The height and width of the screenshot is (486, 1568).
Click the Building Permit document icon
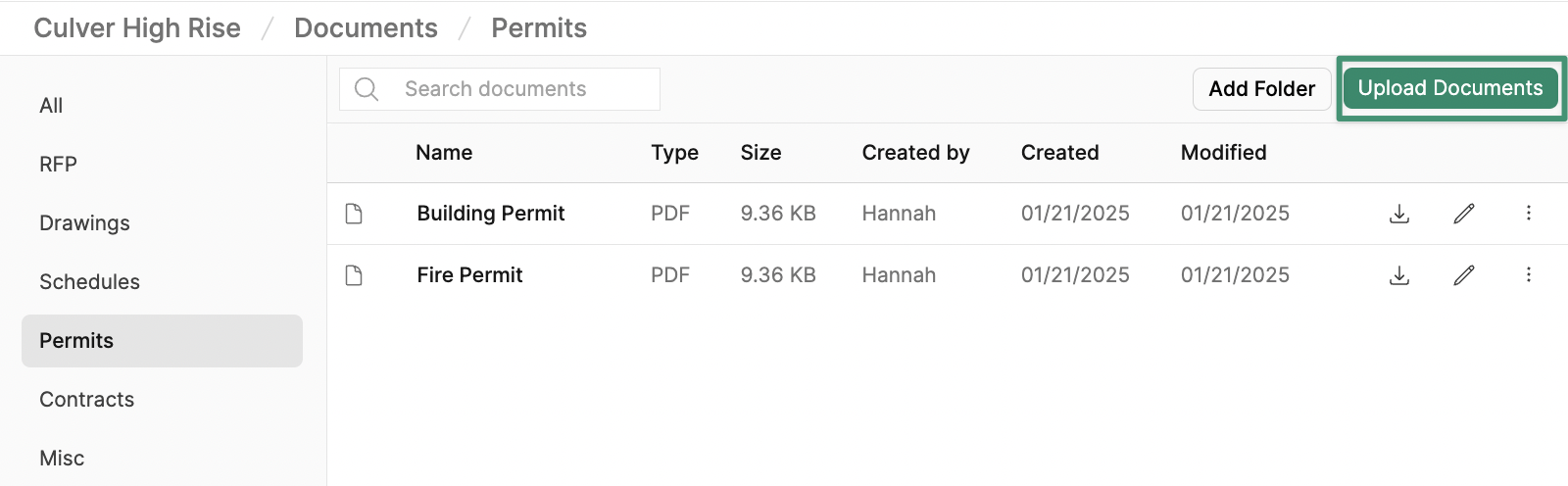[x=354, y=214]
